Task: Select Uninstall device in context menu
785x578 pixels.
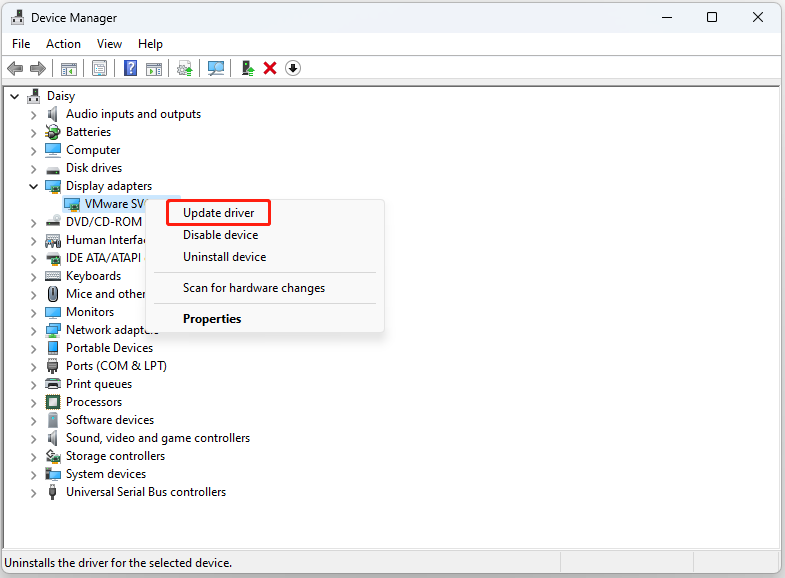Action: (x=224, y=257)
